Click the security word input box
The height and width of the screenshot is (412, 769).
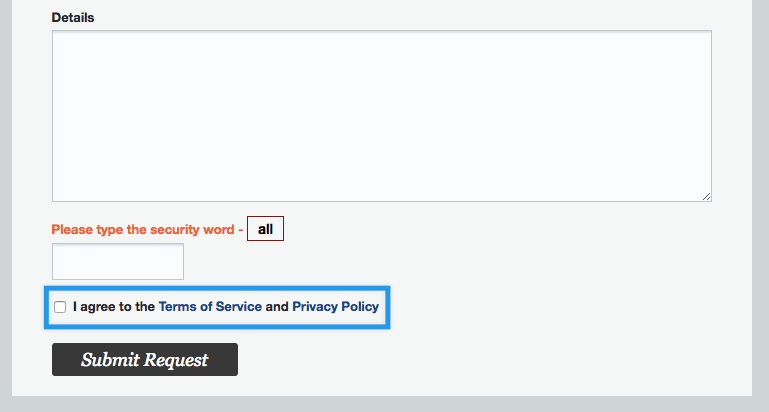[118, 261]
